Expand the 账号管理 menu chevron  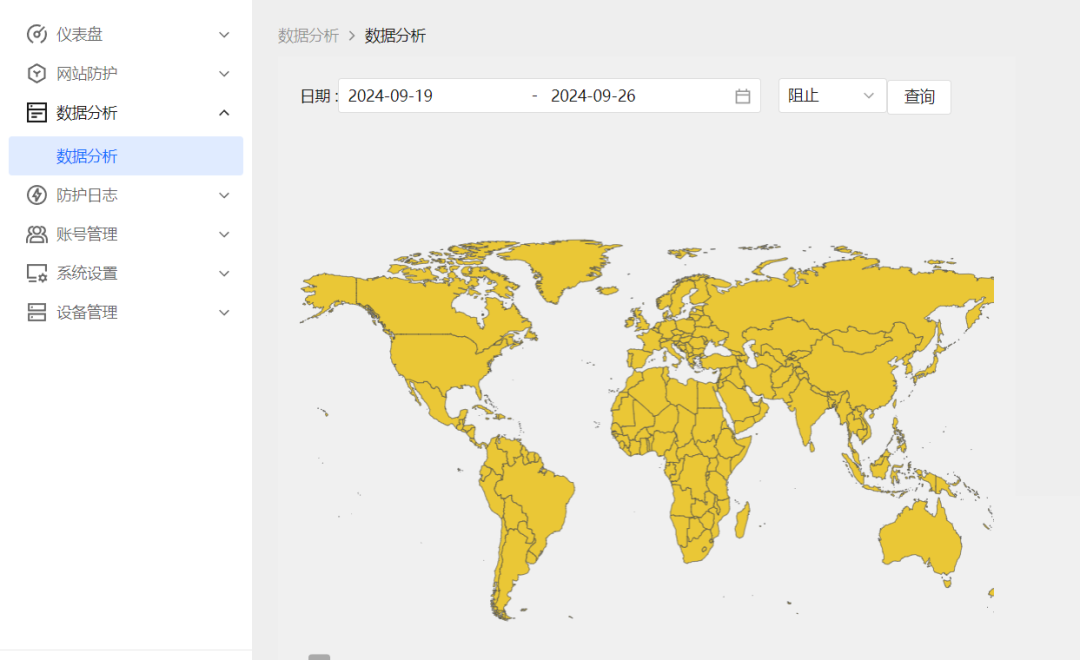point(224,235)
